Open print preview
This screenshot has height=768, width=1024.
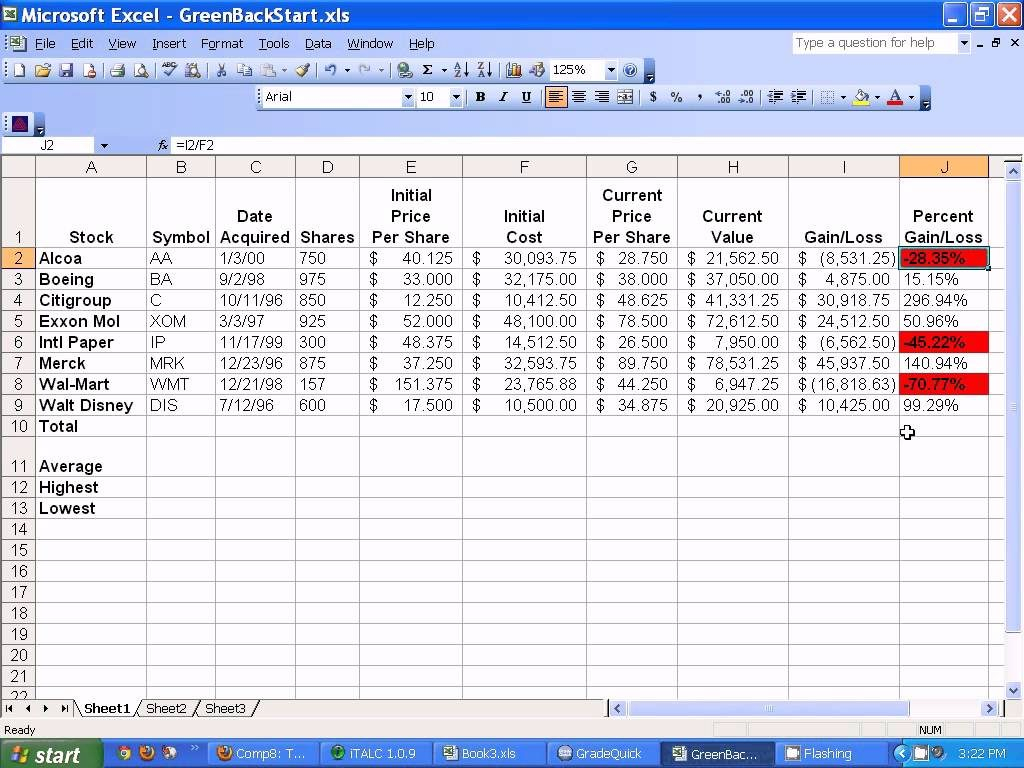[x=140, y=70]
